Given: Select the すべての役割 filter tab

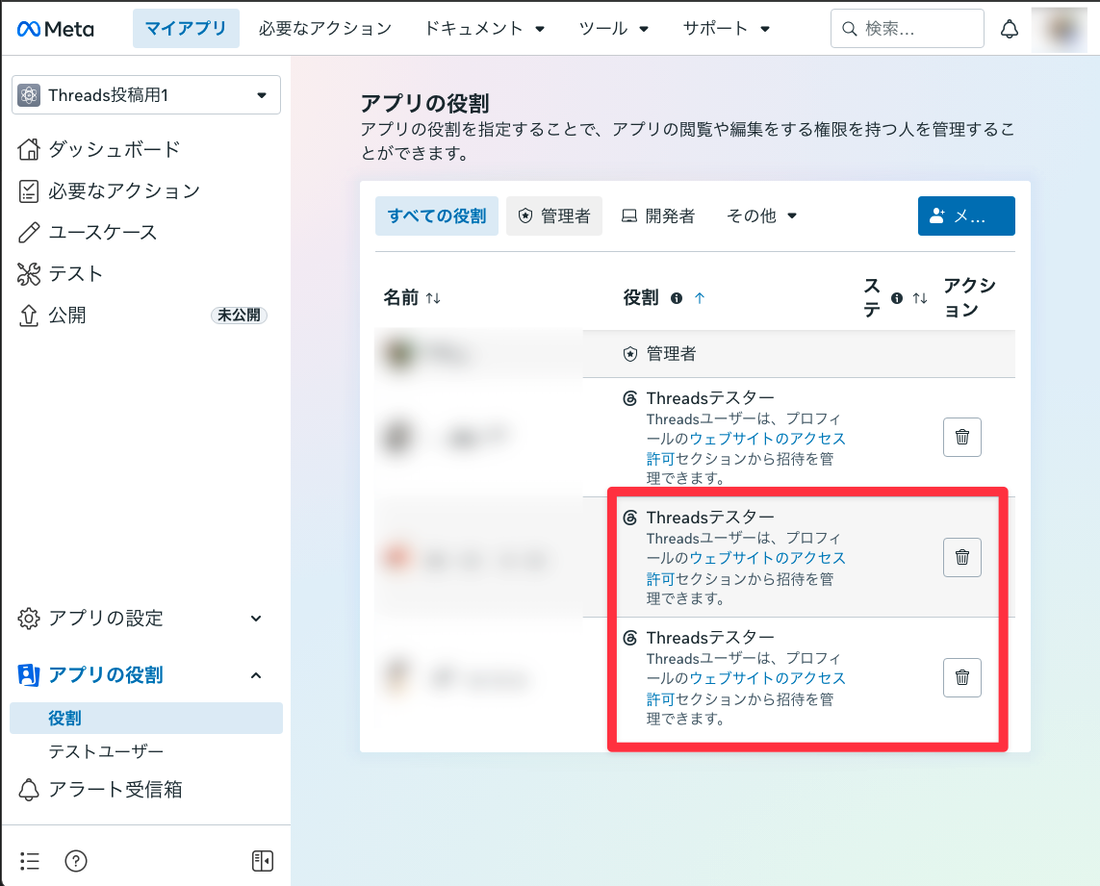Looking at the screenshot, I should click(x=436, y=216).
